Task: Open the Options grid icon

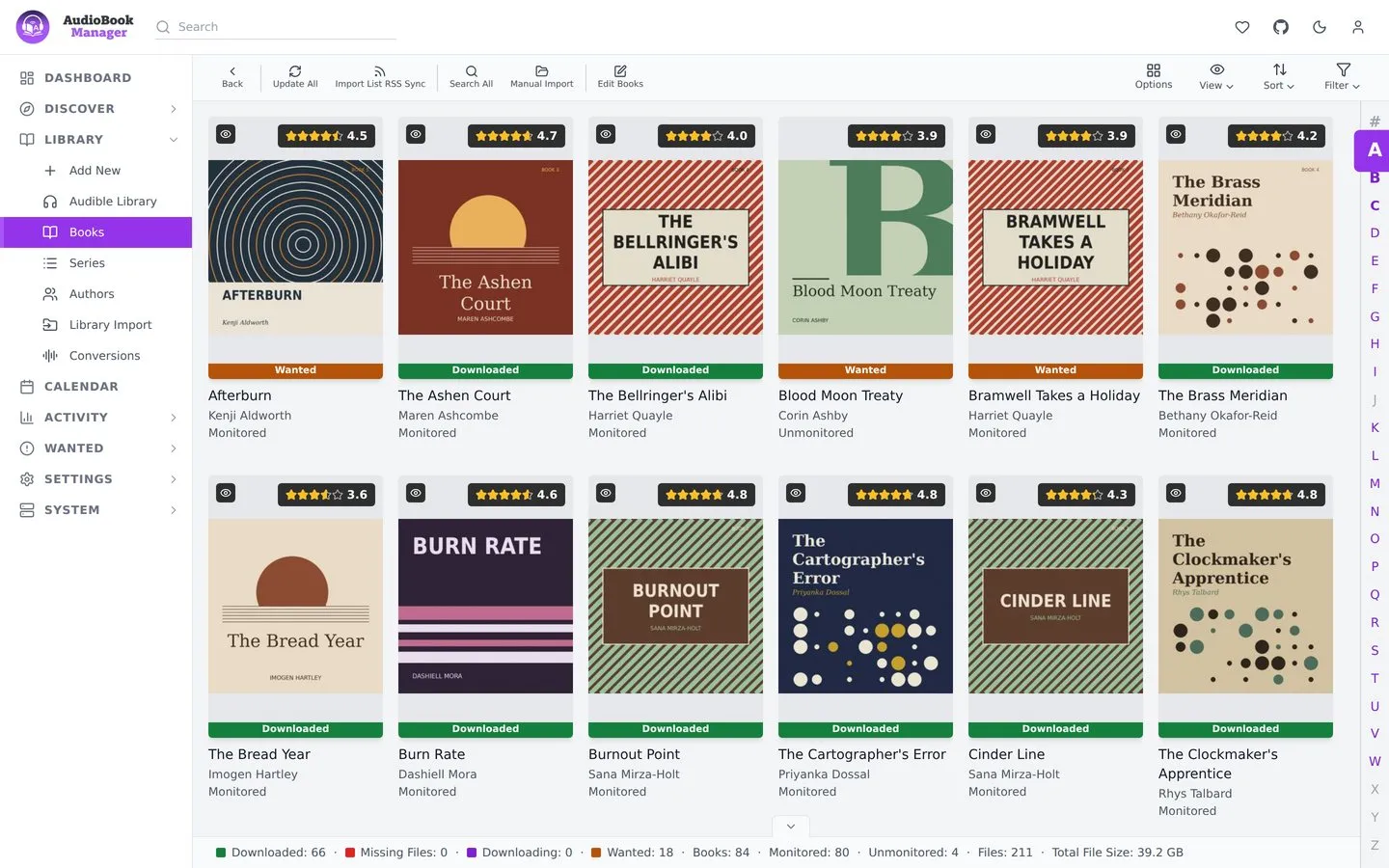Action: [x=1154, y=77]
